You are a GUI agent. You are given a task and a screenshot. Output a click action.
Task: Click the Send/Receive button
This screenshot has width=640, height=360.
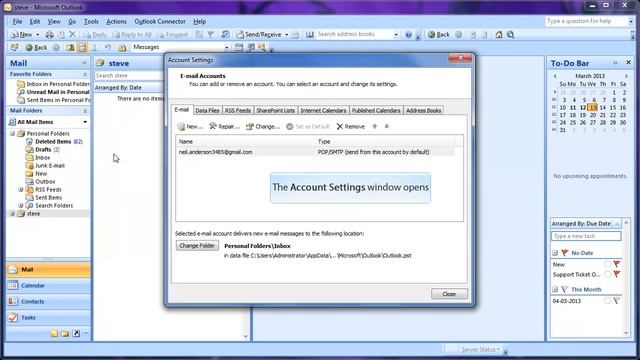click(259, 35)
